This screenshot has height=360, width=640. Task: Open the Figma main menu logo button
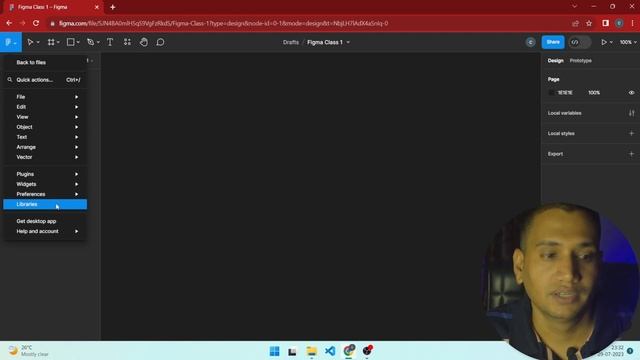click(11, 42)
